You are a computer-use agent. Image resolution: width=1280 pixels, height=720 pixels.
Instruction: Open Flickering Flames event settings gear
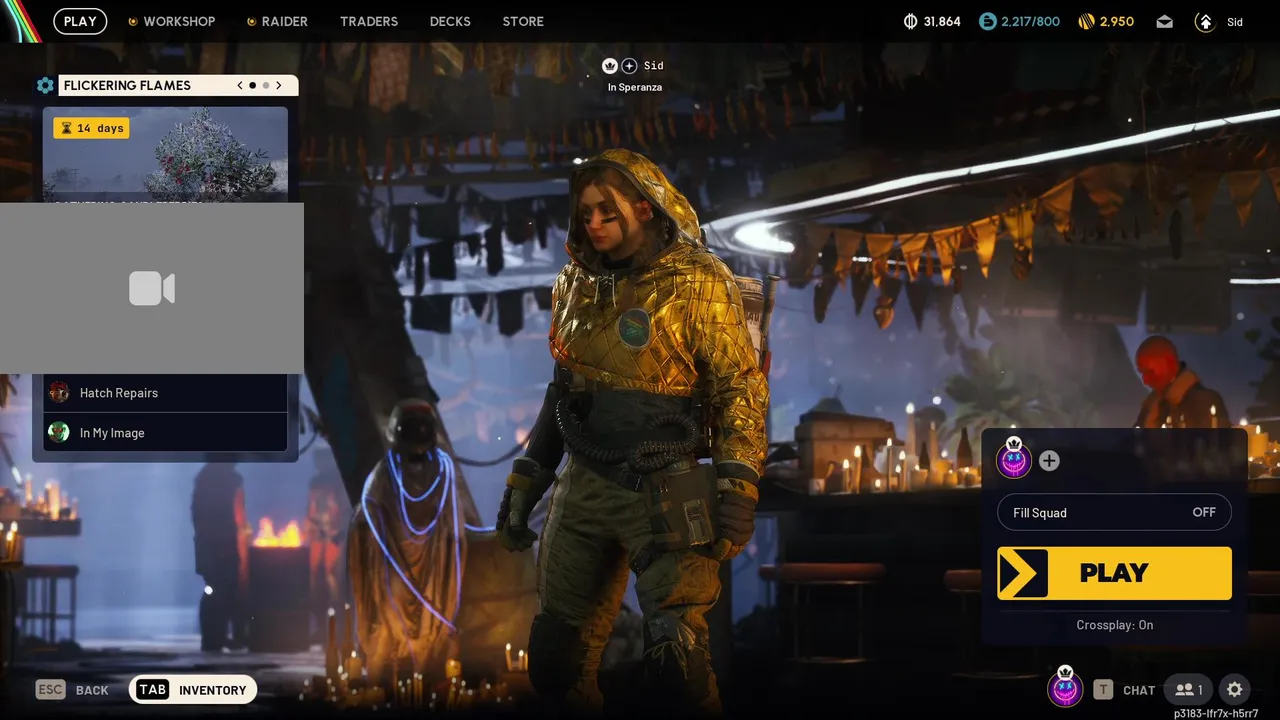[45, 85]
